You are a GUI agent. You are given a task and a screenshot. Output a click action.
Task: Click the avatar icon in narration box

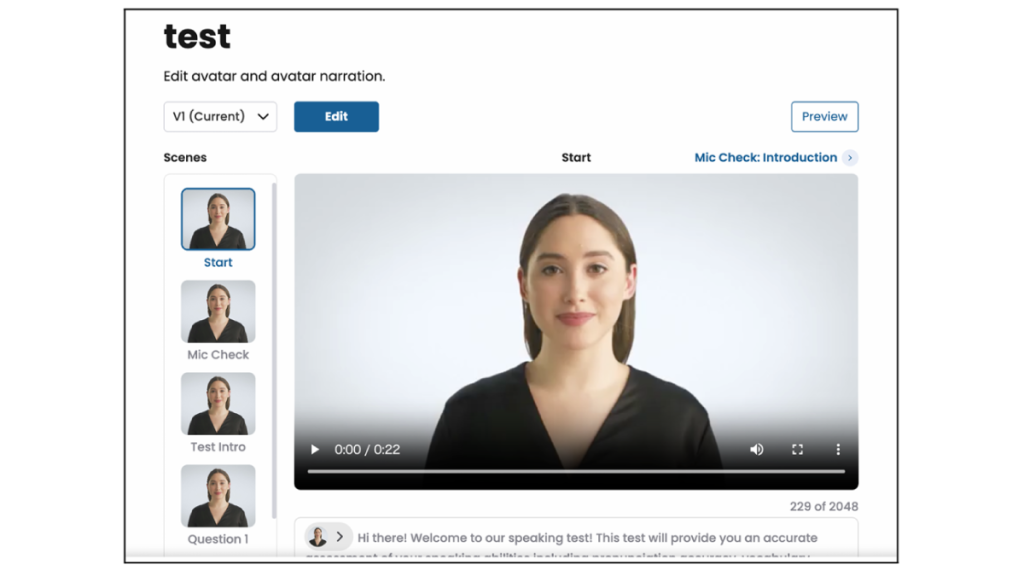[318, 537]
